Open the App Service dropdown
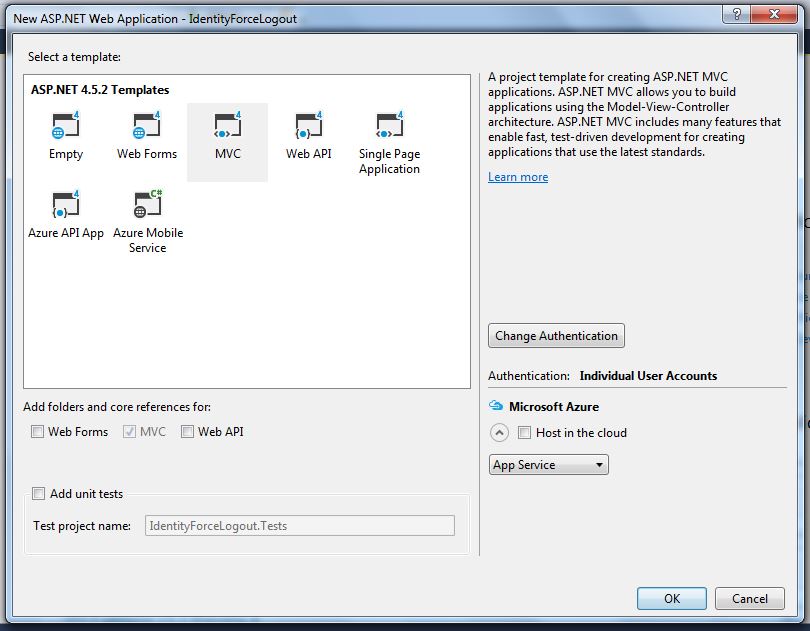Viewport: 810px width, 631px height. [549, 465]
